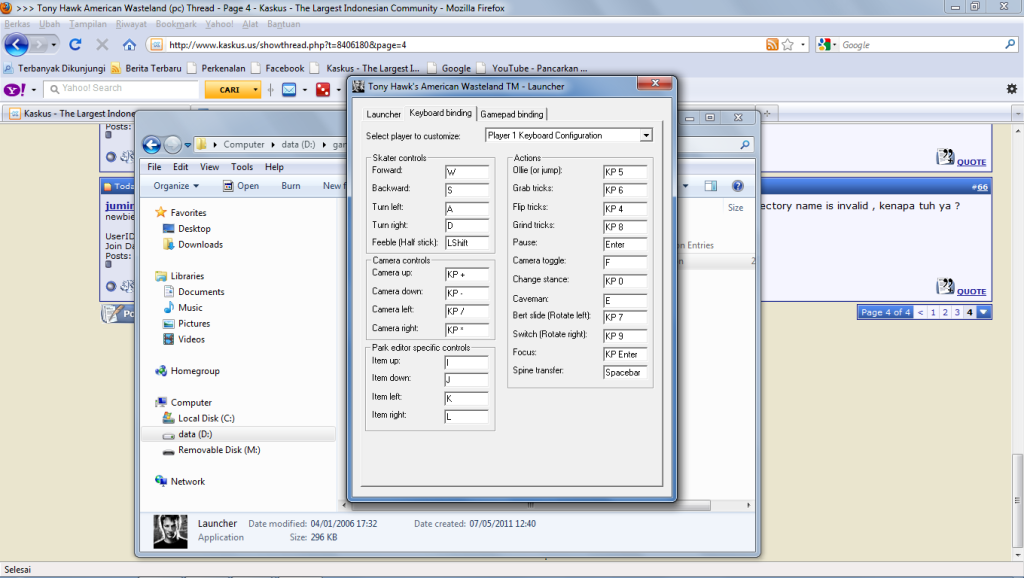Click the RSS feed icon in address bar
Viewport: 1024px width, 578px height.
[772, 44]
